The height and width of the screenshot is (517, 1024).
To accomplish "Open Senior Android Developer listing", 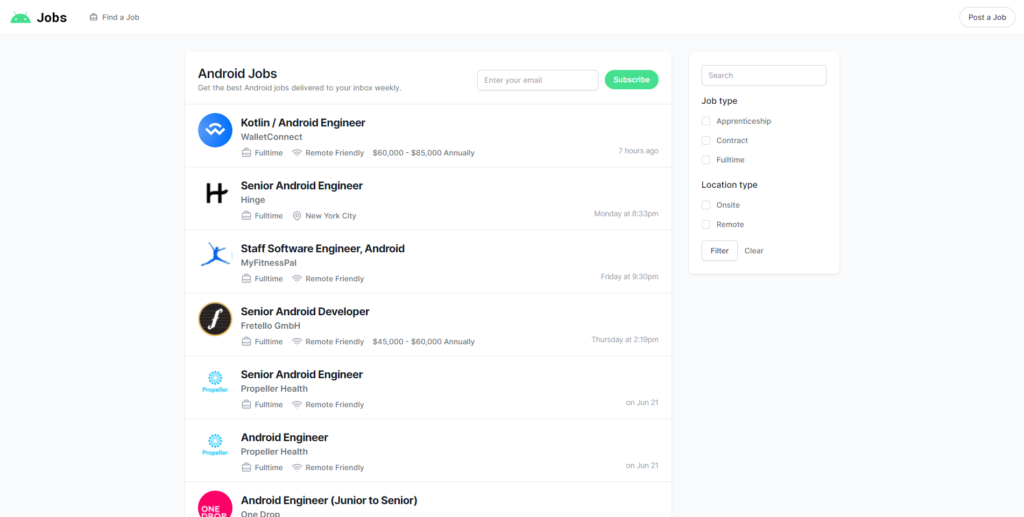I will pos(305,311).
